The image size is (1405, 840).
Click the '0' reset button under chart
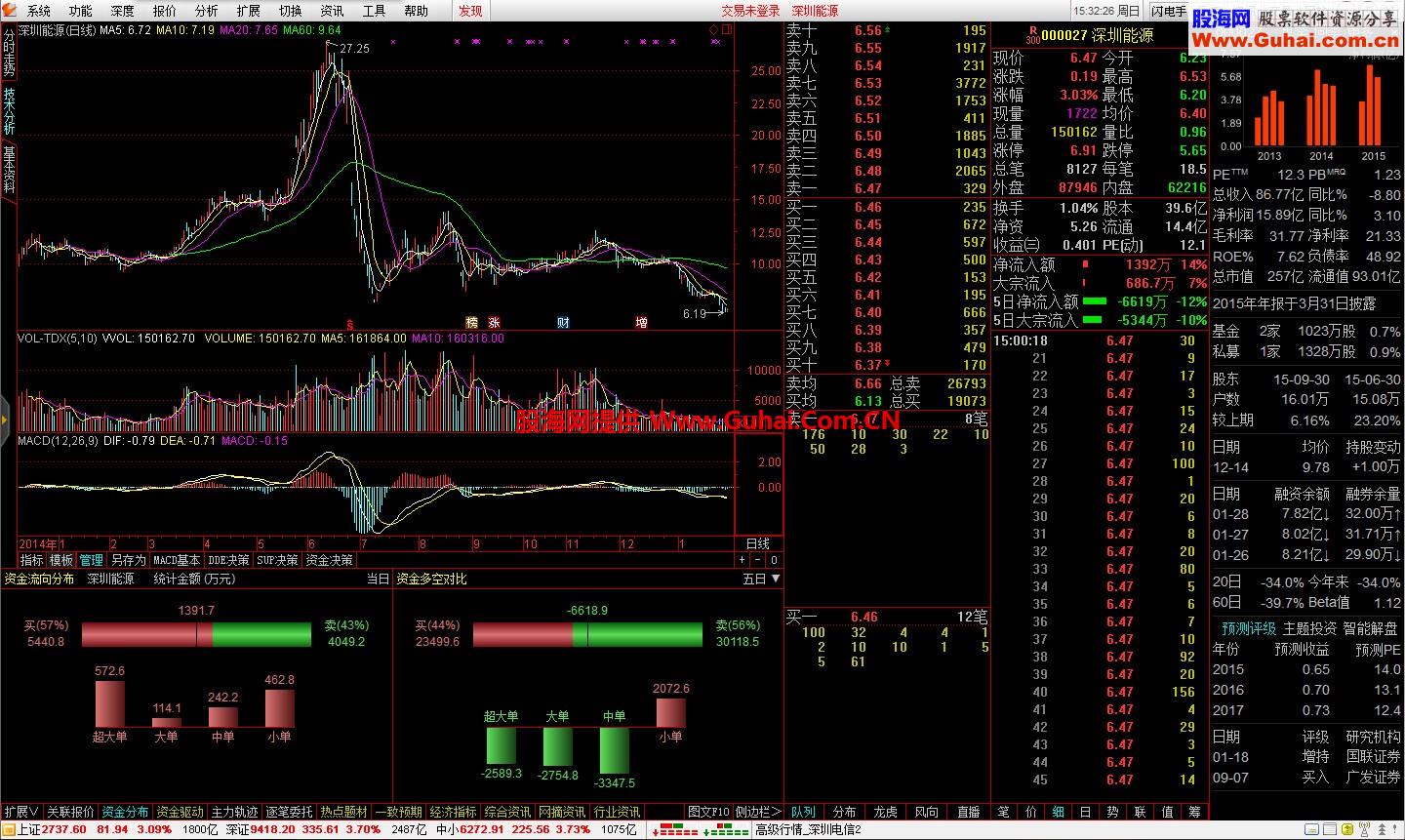tap(774, 560)
